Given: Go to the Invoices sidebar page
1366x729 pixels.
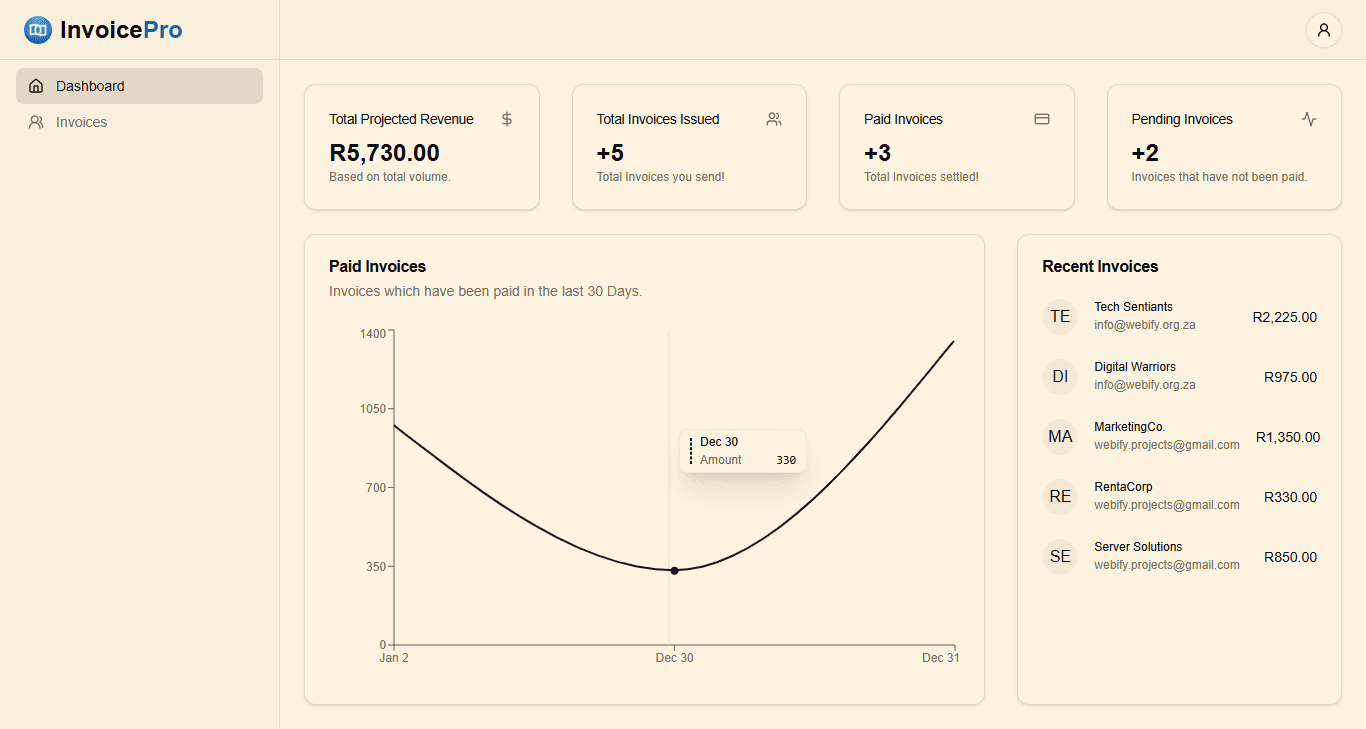Looking at the screenshot, I should pyautogui.click(x=82, y=122).
